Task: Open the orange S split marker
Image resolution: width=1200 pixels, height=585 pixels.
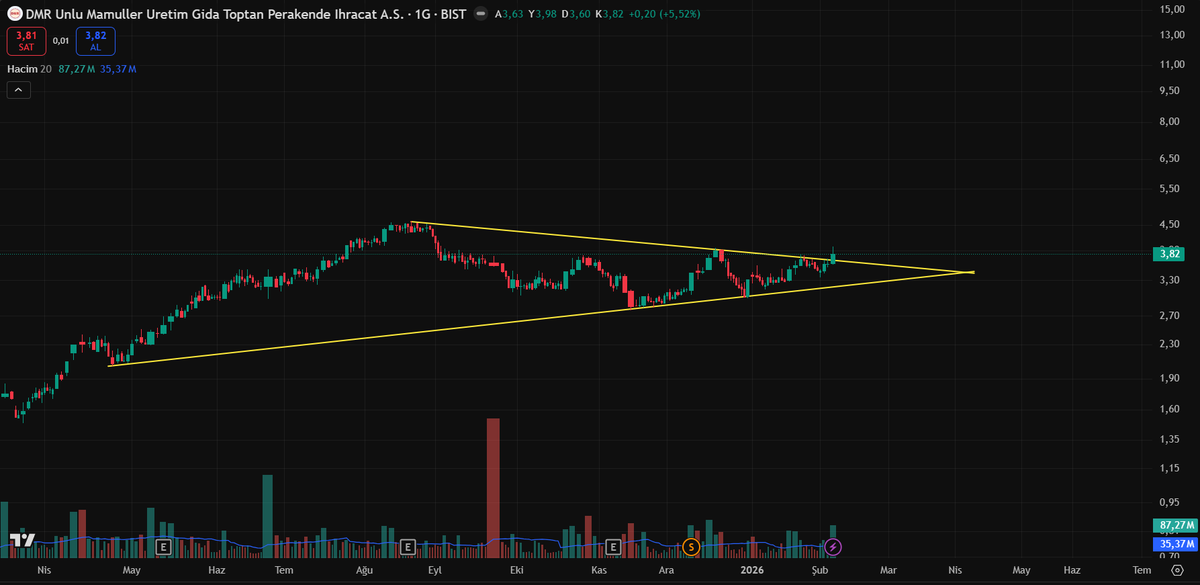Action: click(691, 547)
